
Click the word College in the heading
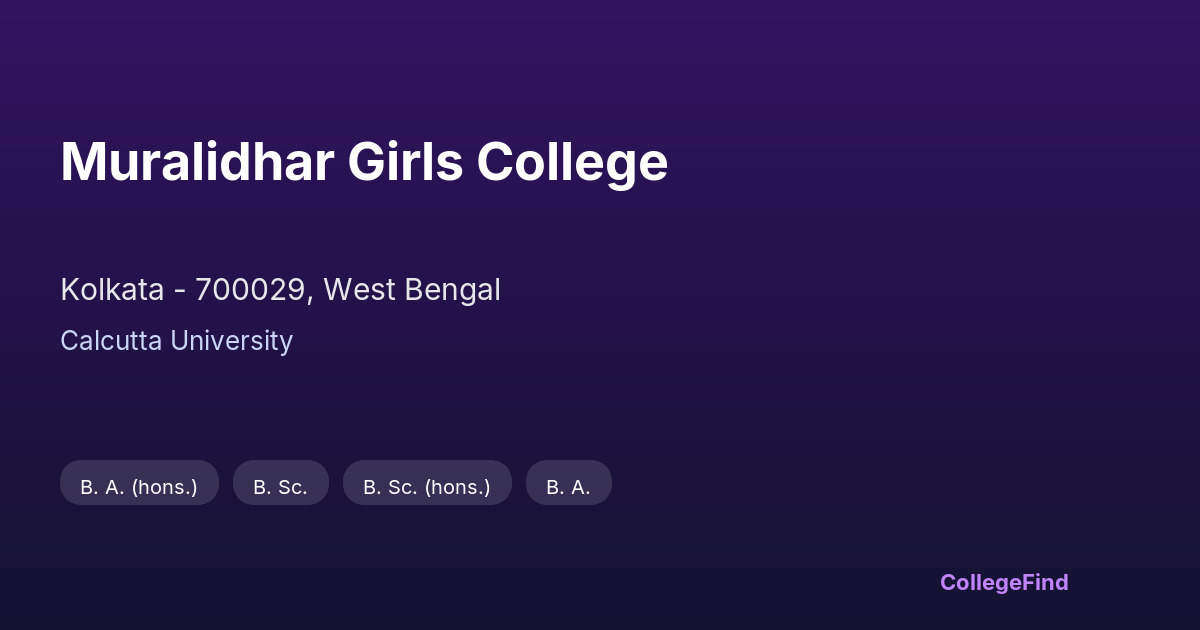pos(571,162)
